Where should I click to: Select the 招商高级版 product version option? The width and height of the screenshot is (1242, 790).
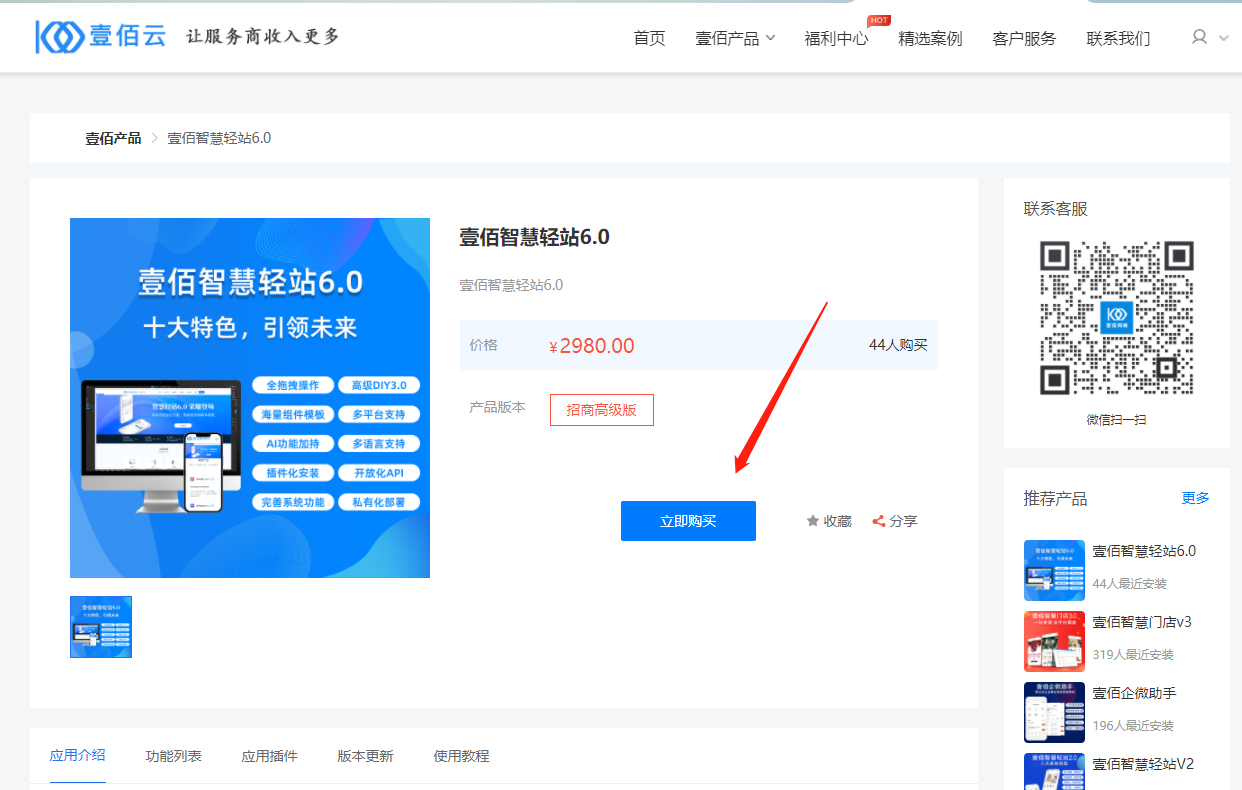(x=602, y=410)
